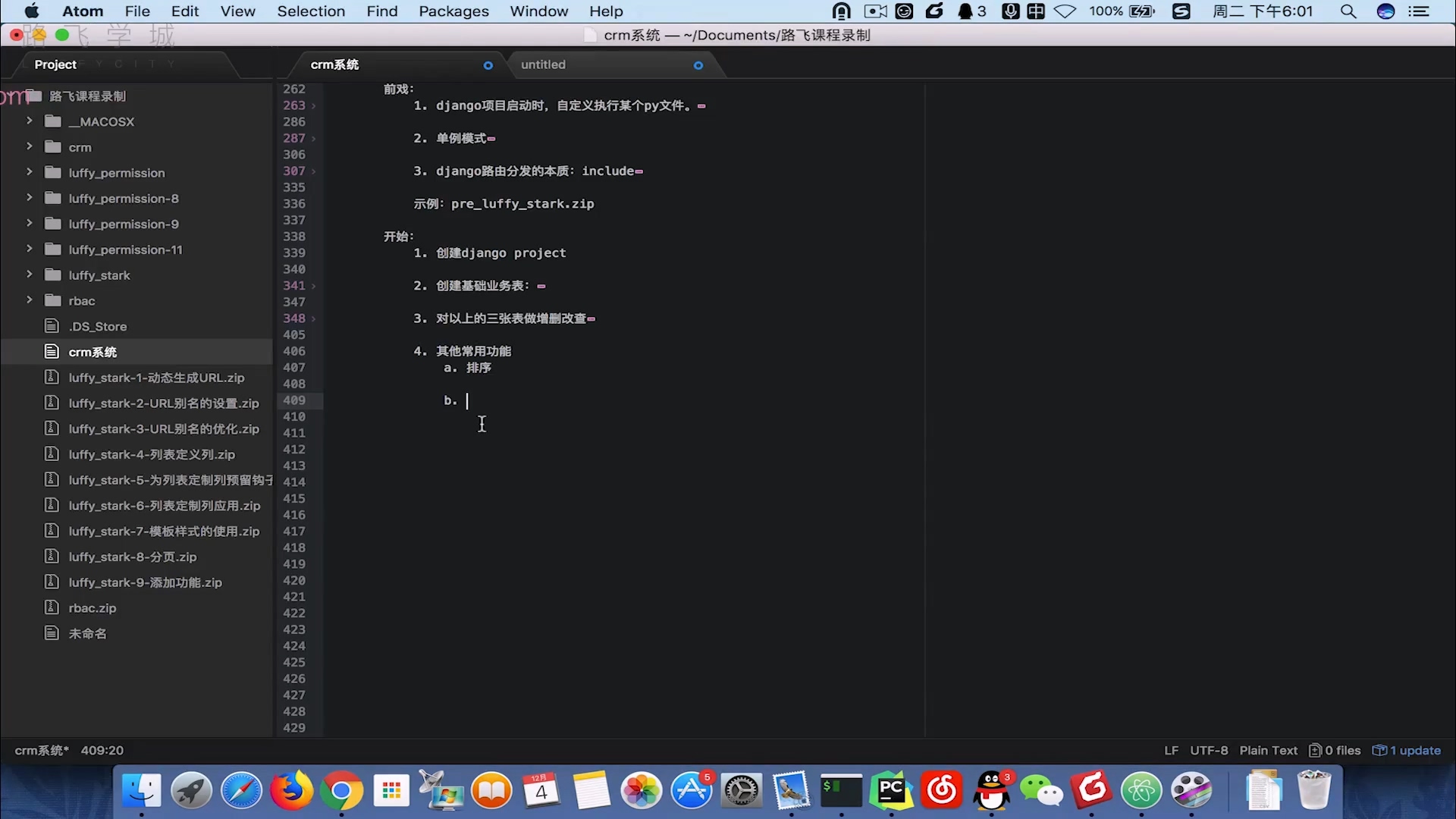Click line number 409 in gutter
Screen dimensions: 1456x819
[x=294, y=400]
